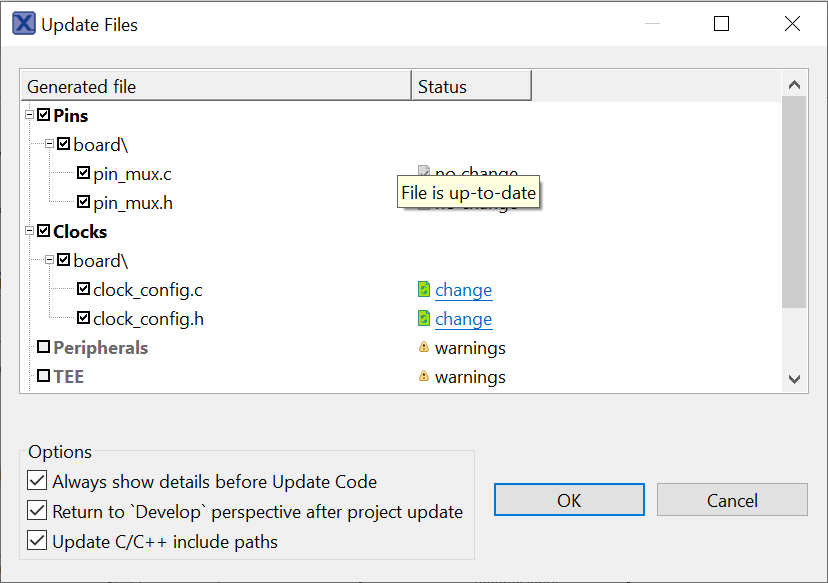Viewport: 828px width, 583px height.
Task: Click the Status column header
Action: (470, 87)
